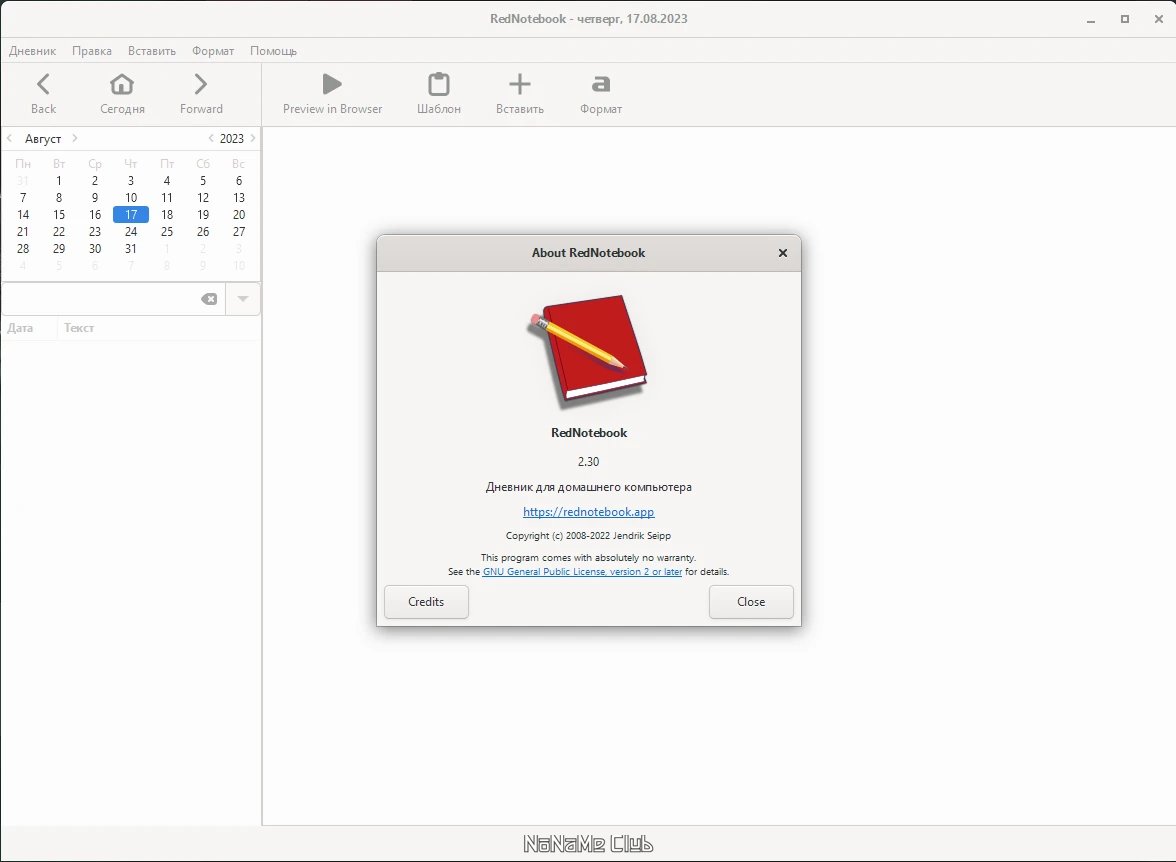
Task: Click the Close button in the About dialog
Action: [751, 602]
